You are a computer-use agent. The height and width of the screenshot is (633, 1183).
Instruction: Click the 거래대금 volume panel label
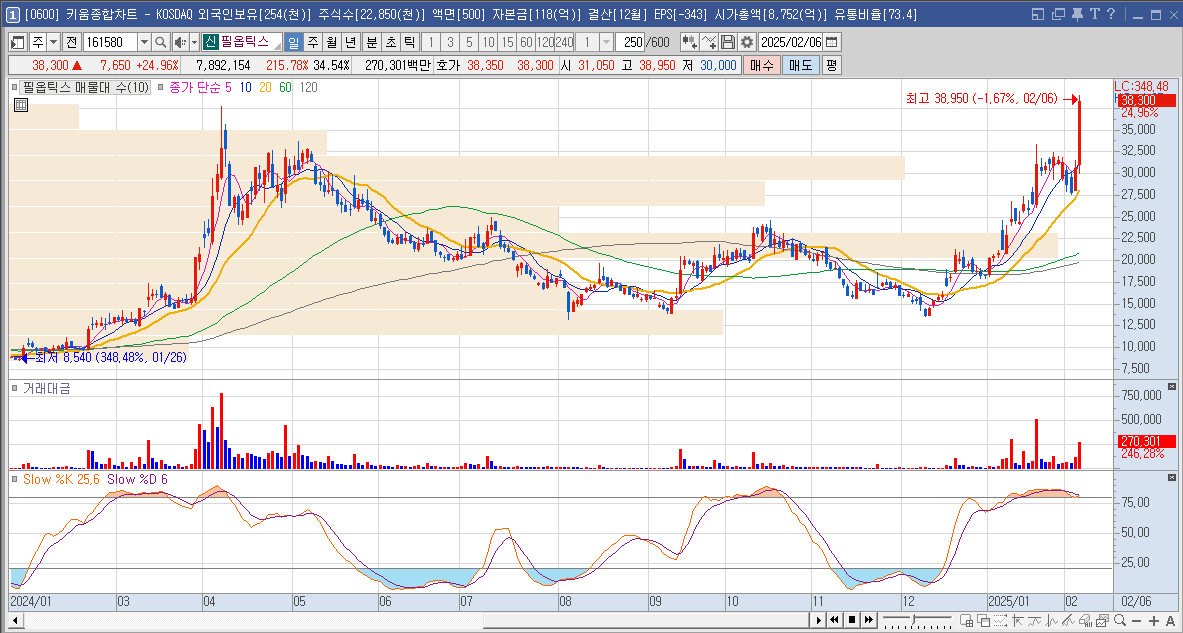[47, 389]
